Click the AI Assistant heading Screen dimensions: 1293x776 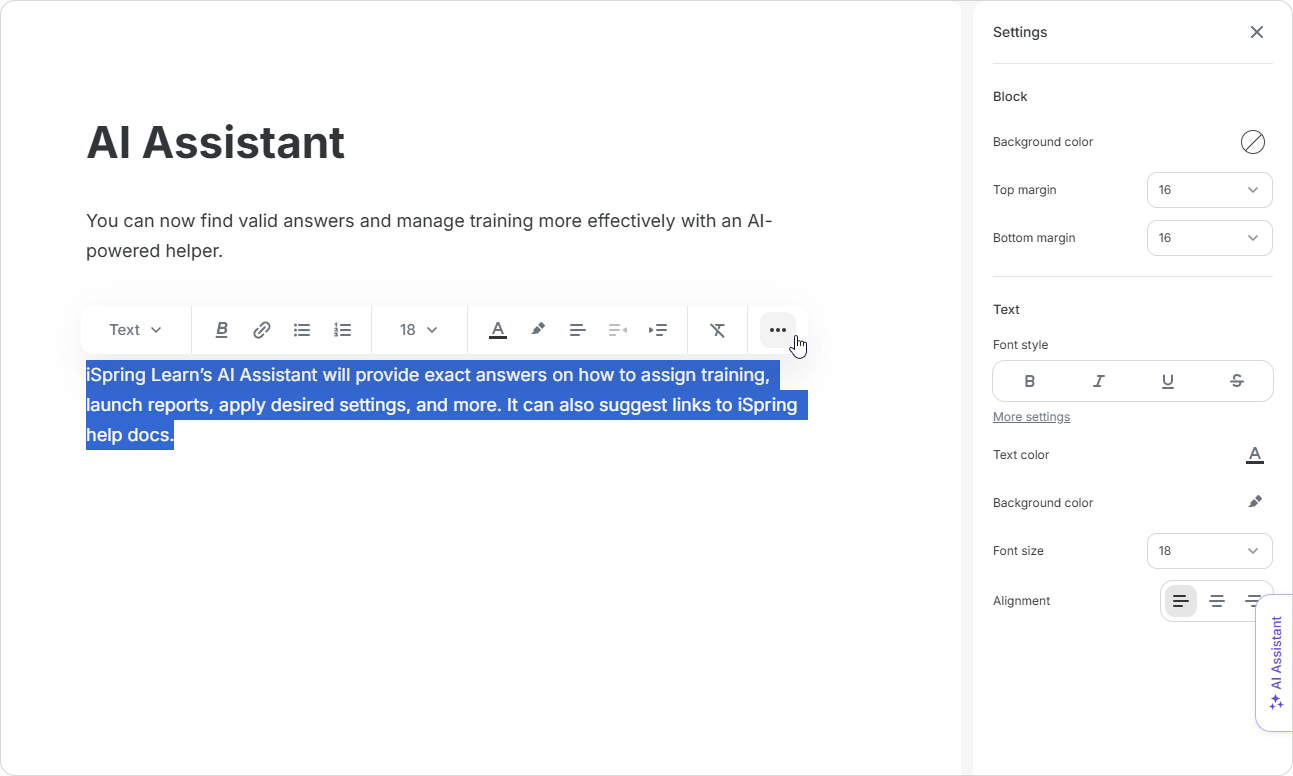click(216, 142)
